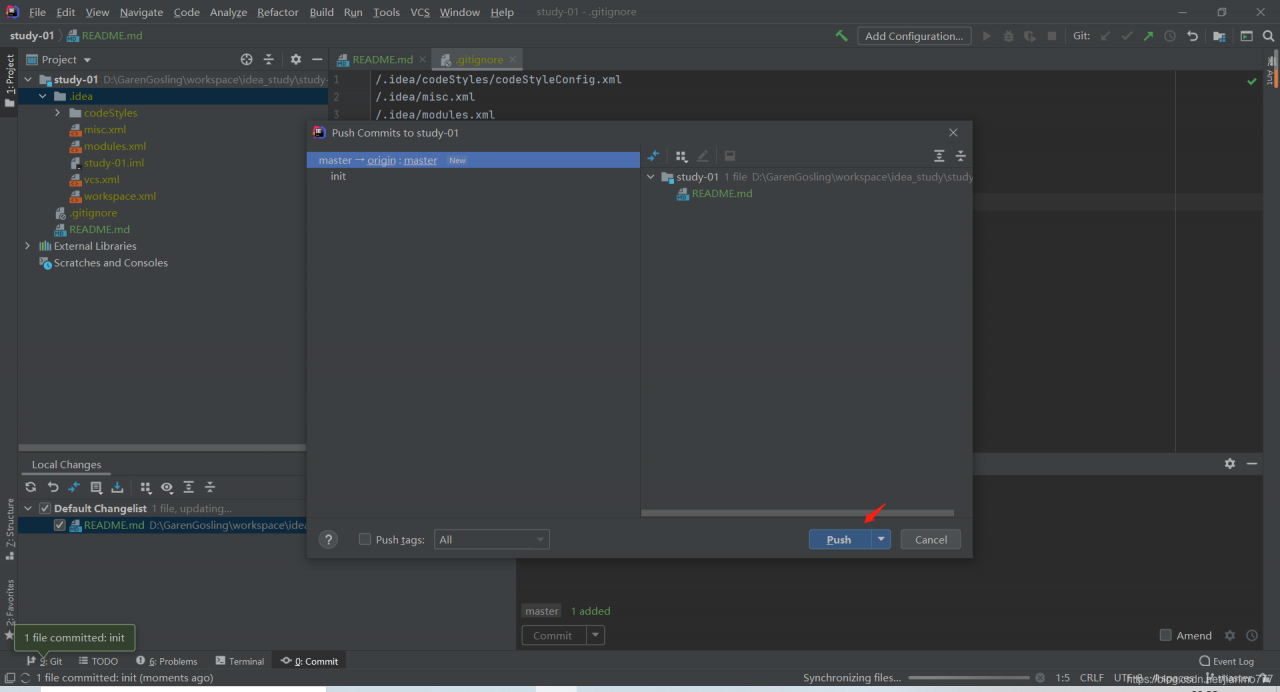Image resolution: width=1280 pixels, height=692 pixels.
Task: Collapse study-01 root in Project tree
Action: [x=27, y=79]
